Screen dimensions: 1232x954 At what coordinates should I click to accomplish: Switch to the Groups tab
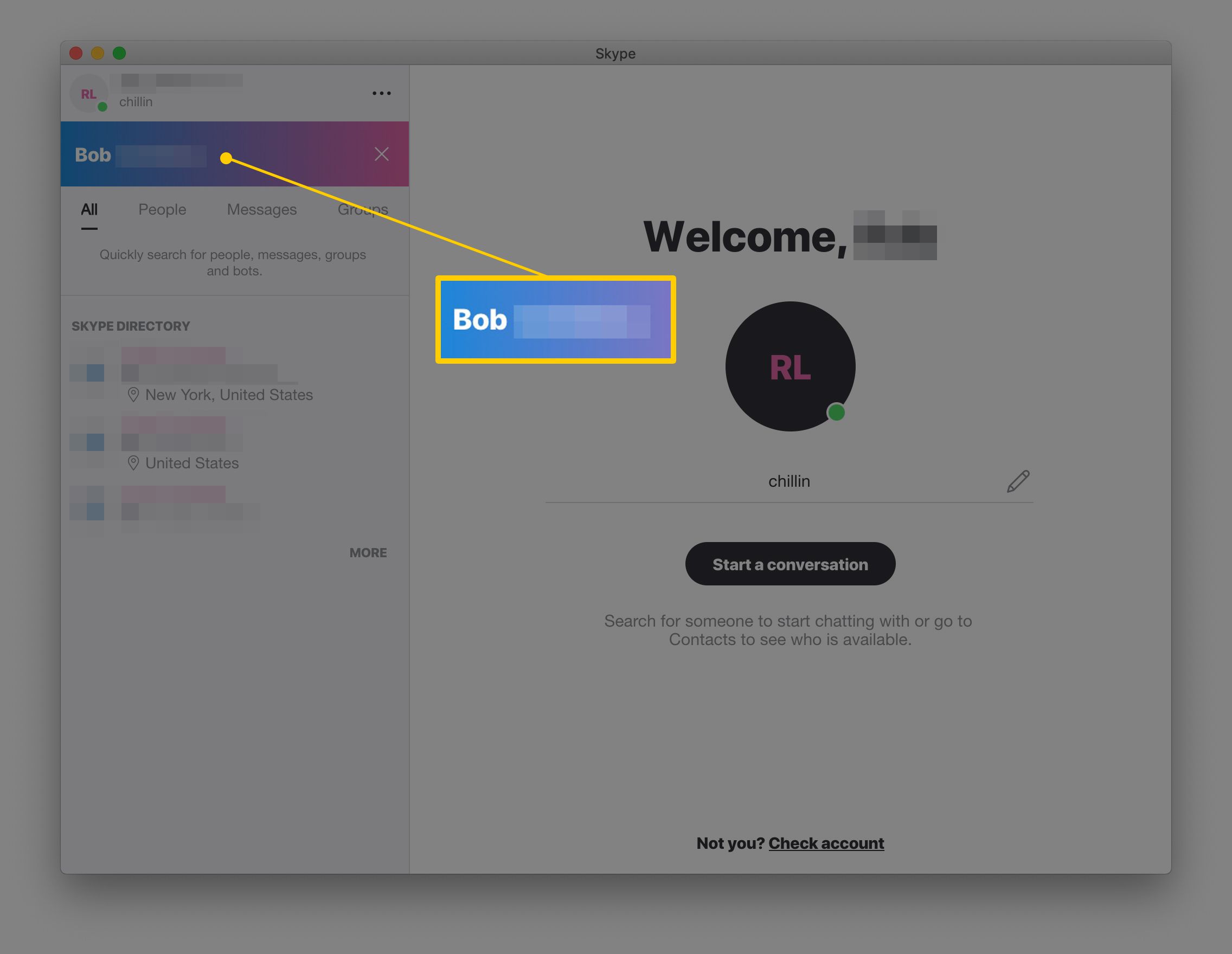tap(363, 210)
